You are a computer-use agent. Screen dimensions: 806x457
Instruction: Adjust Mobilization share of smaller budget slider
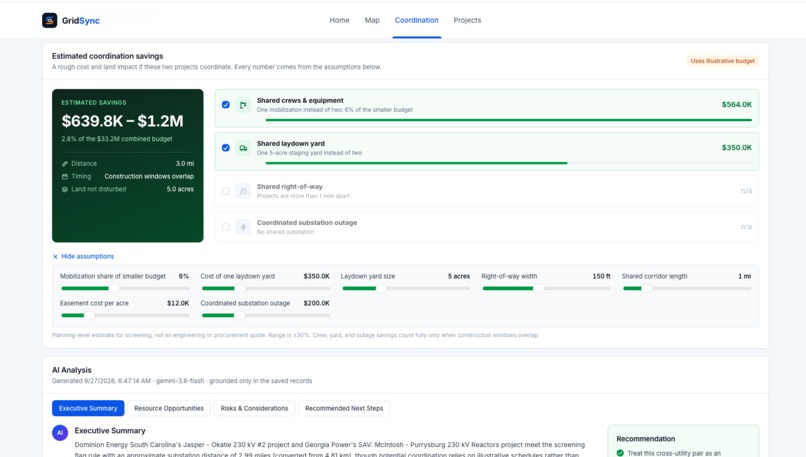click(x=125, y=288)
